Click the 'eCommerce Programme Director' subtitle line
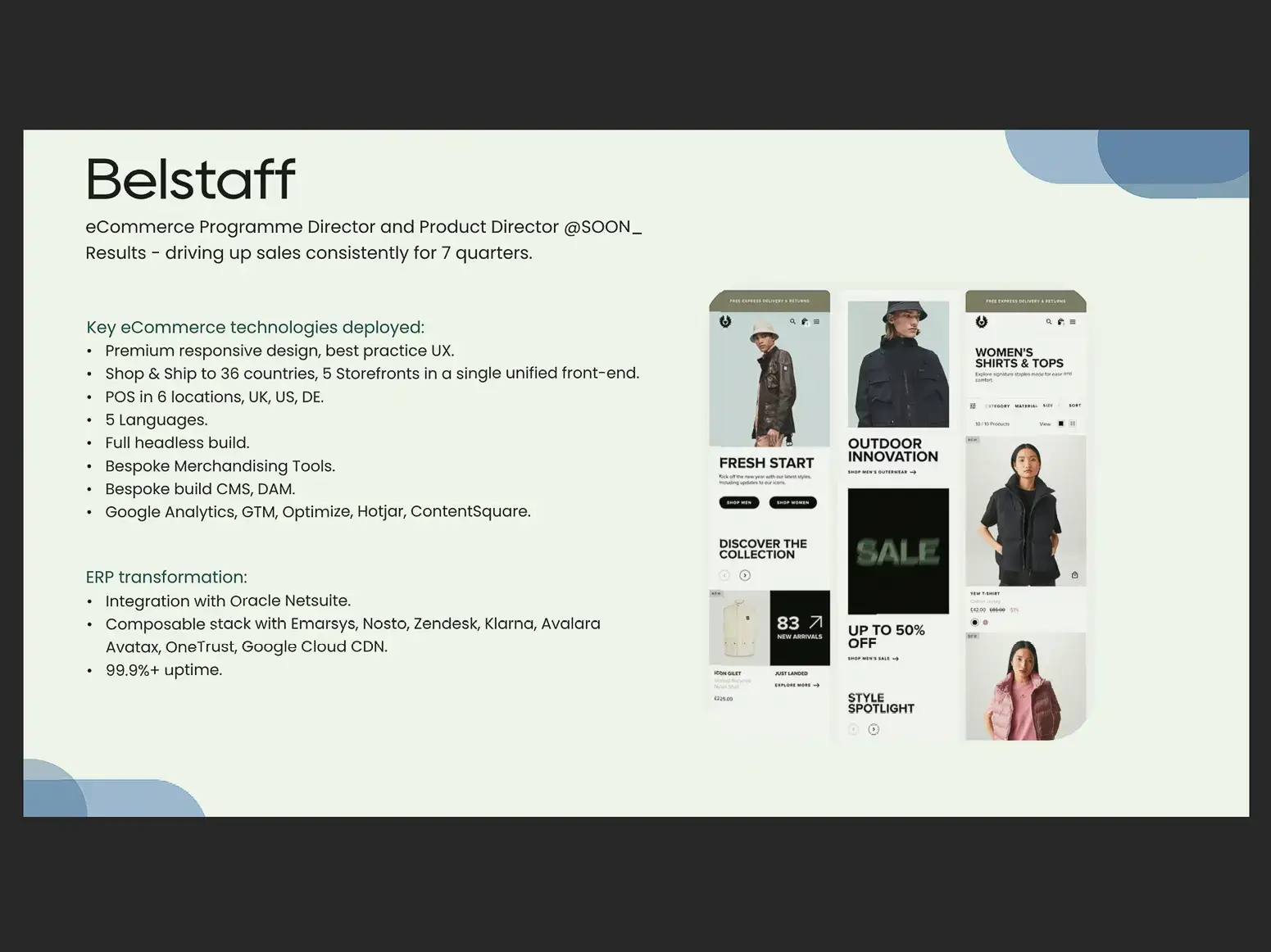This screenshot has height=952, width=1271. click(x=364, y=227)
